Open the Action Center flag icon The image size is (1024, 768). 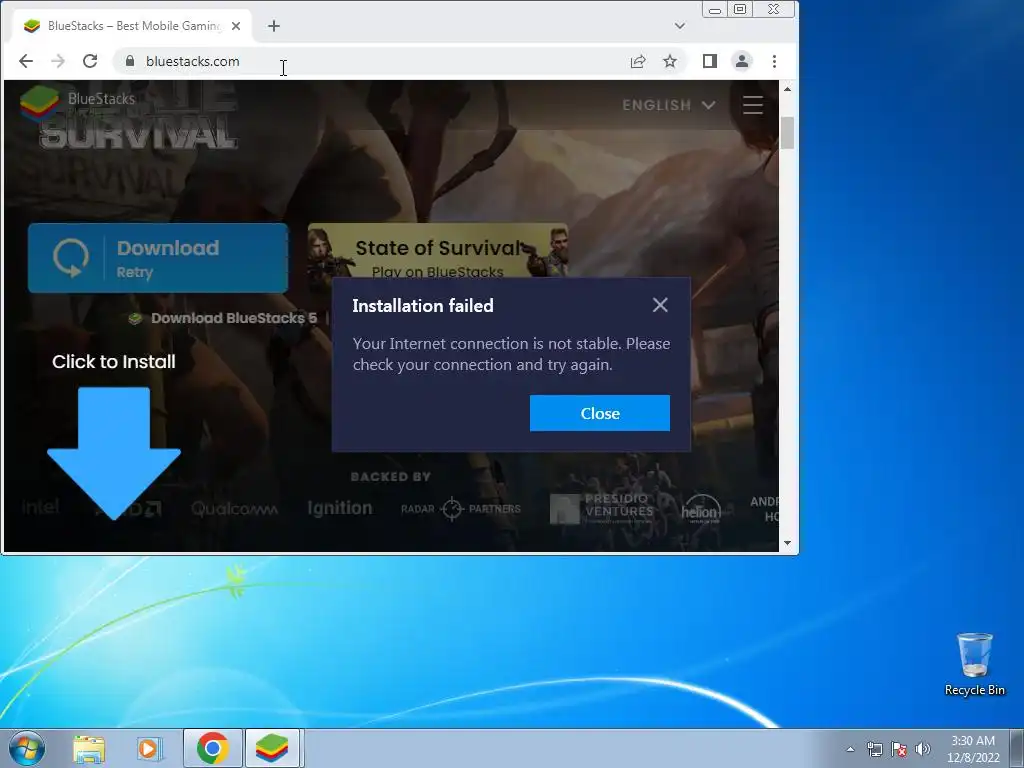[x=899, y=749]
